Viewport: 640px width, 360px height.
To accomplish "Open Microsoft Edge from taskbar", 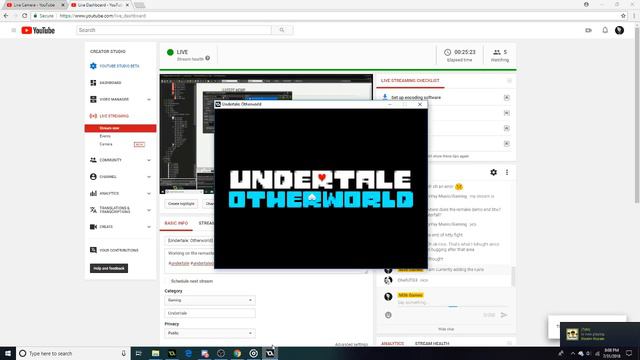I will point(188,353).
